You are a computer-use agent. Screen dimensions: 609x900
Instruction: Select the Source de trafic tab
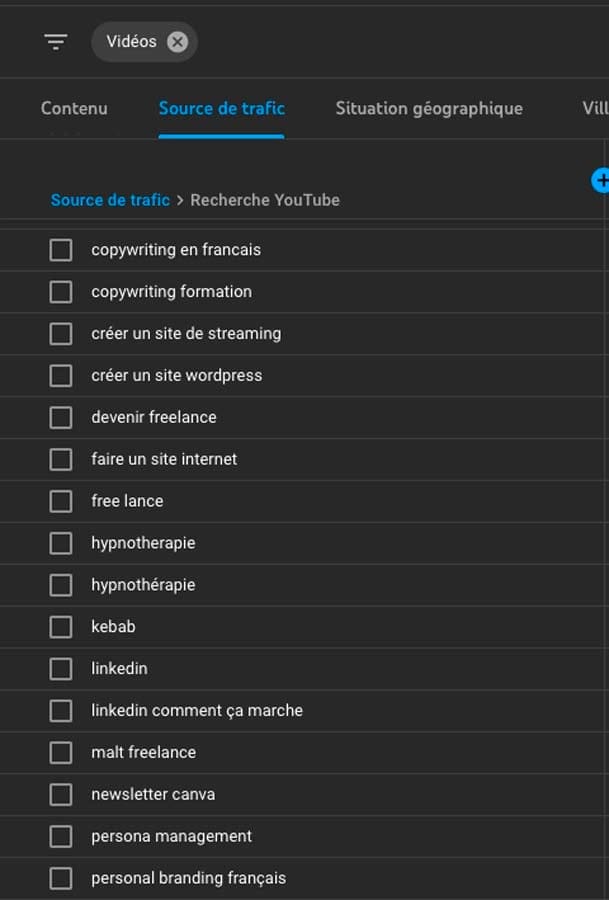point(221,108)
